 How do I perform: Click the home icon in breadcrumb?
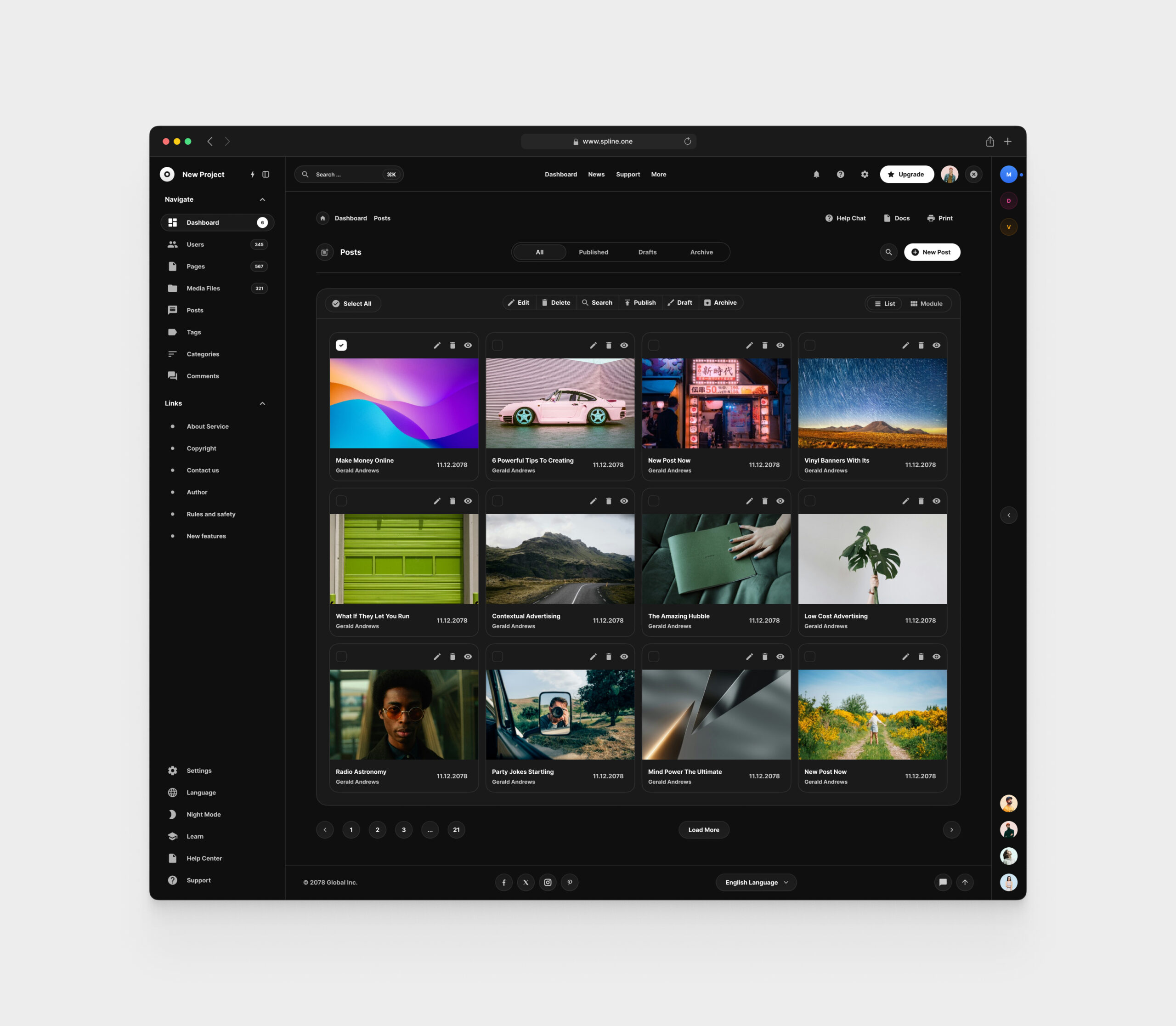(323, 218)
